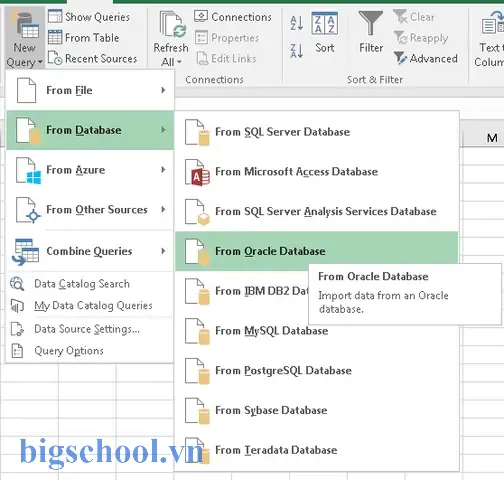The width and height of the screenshot is (504, 480).
Task: Toggle the Filter funnel icon
Action: click(x=370, y=23)
